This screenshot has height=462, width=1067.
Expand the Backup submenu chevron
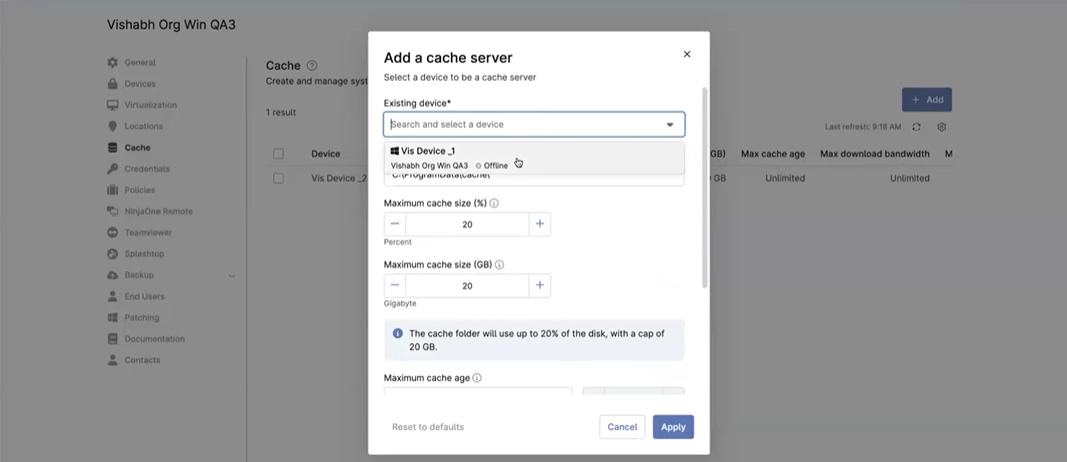(231, 276)
